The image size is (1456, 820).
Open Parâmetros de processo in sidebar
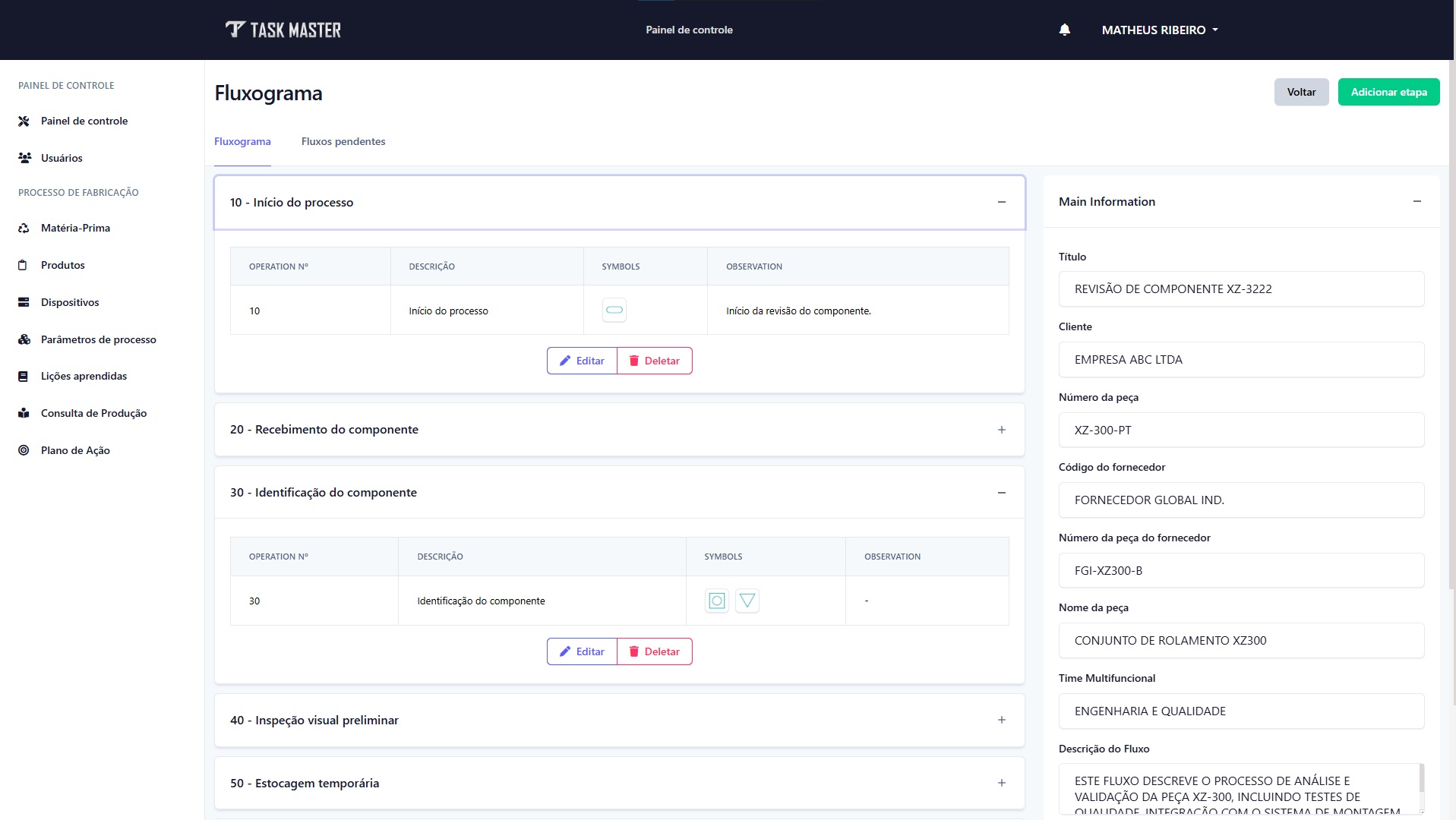pyautogui.click(x=98, y=339)
